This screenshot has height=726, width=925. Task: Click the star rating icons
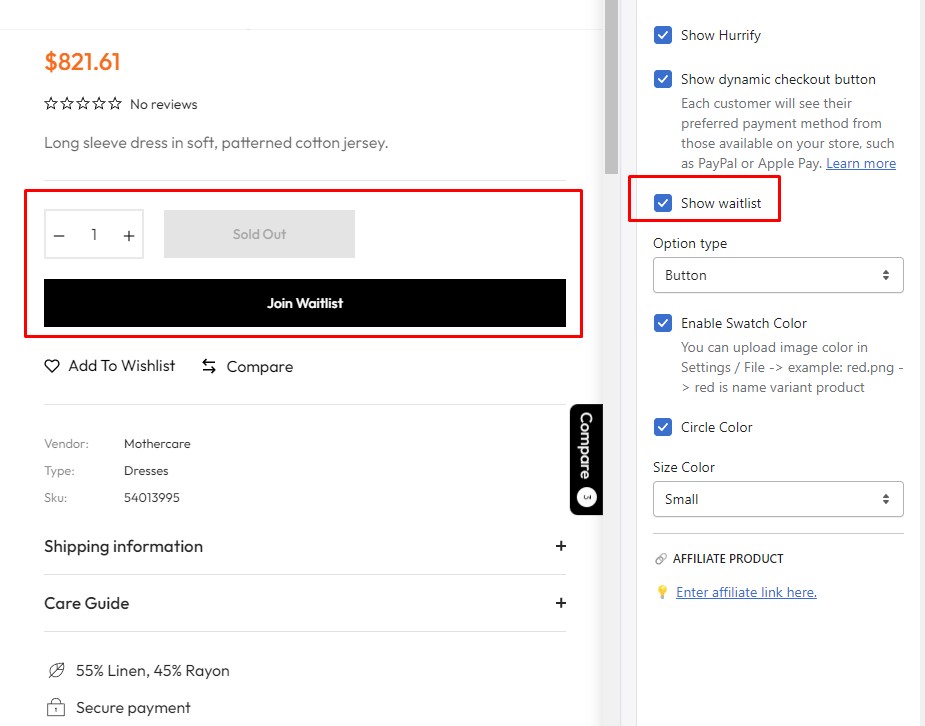click(x=83, y=104)
